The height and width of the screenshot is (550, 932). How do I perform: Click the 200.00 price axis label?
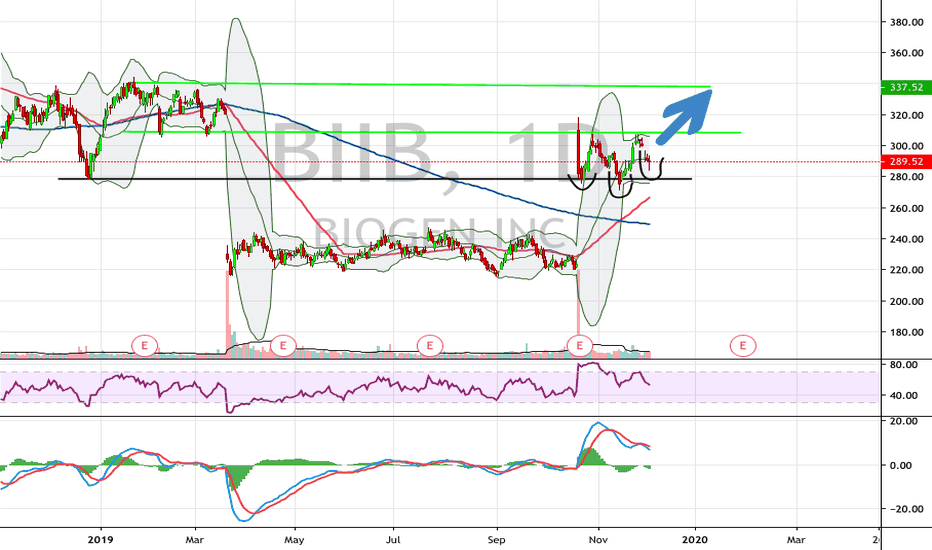(x=906, y=301)
